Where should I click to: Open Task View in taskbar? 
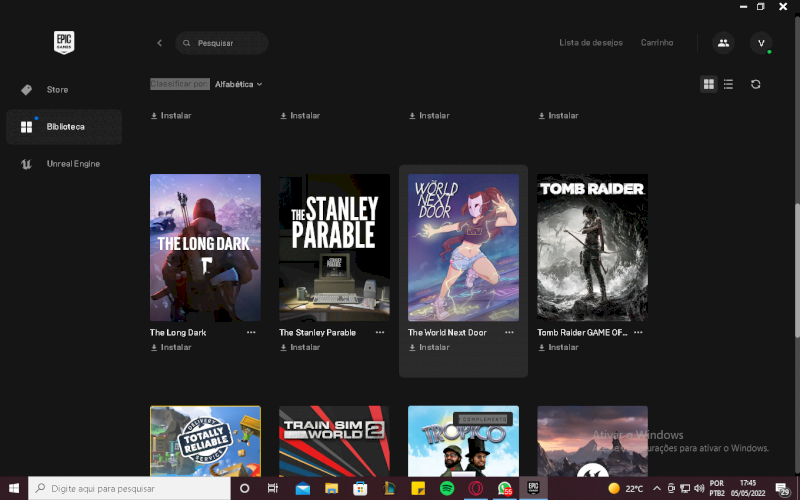[273, 488]
